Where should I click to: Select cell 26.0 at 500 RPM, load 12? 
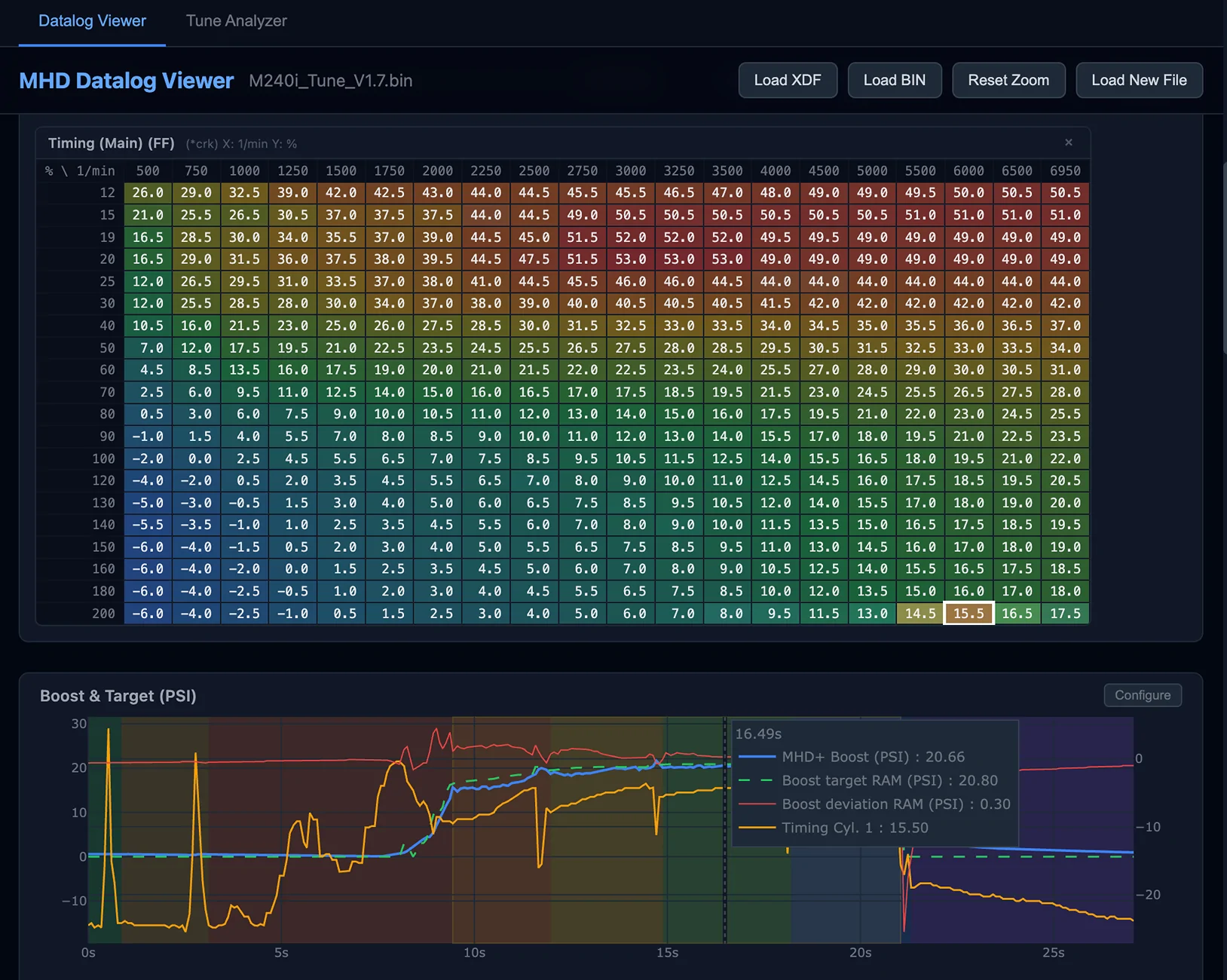148,193
